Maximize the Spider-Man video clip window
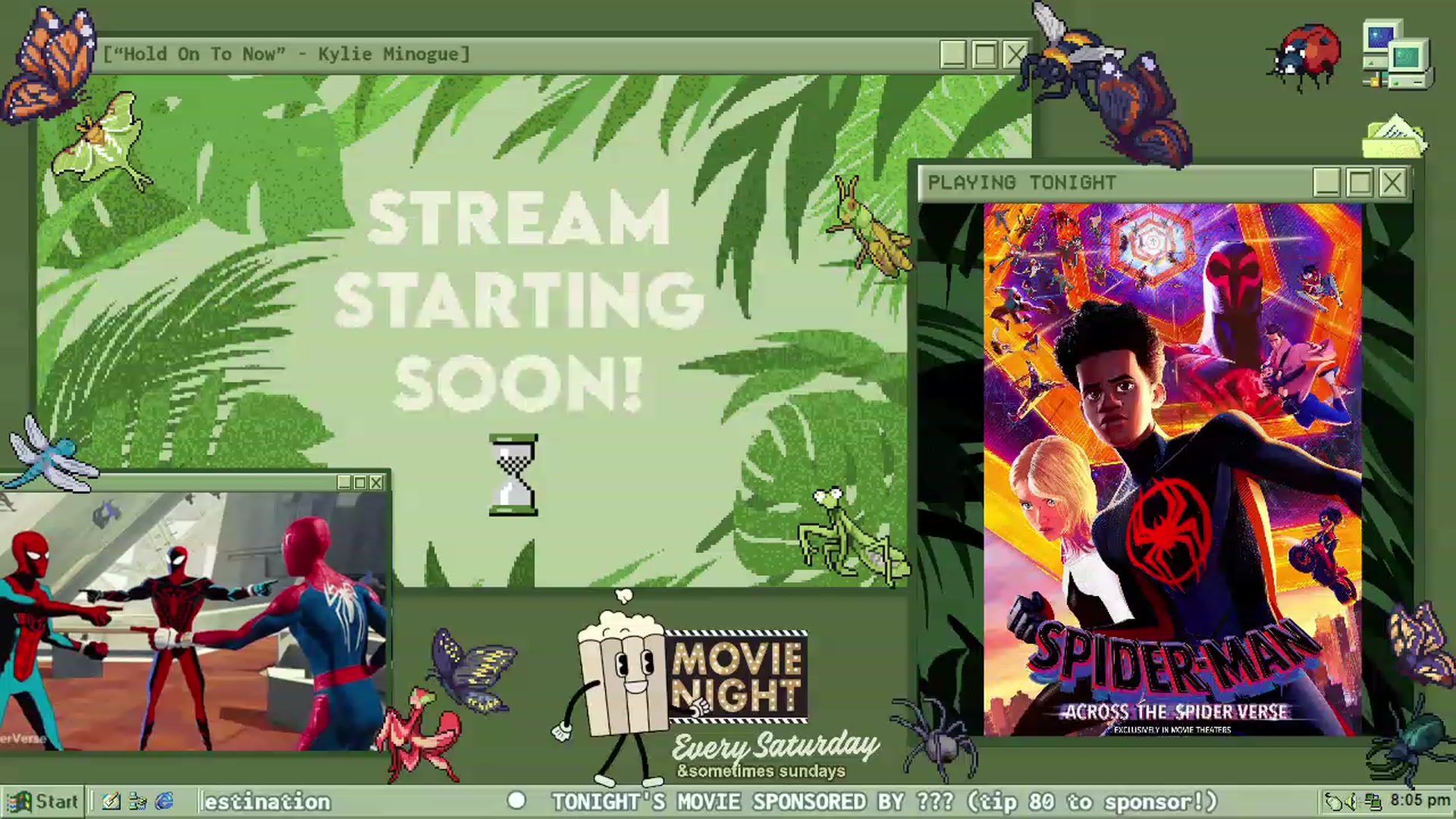1456x819 pixels. tap(360, 482)
